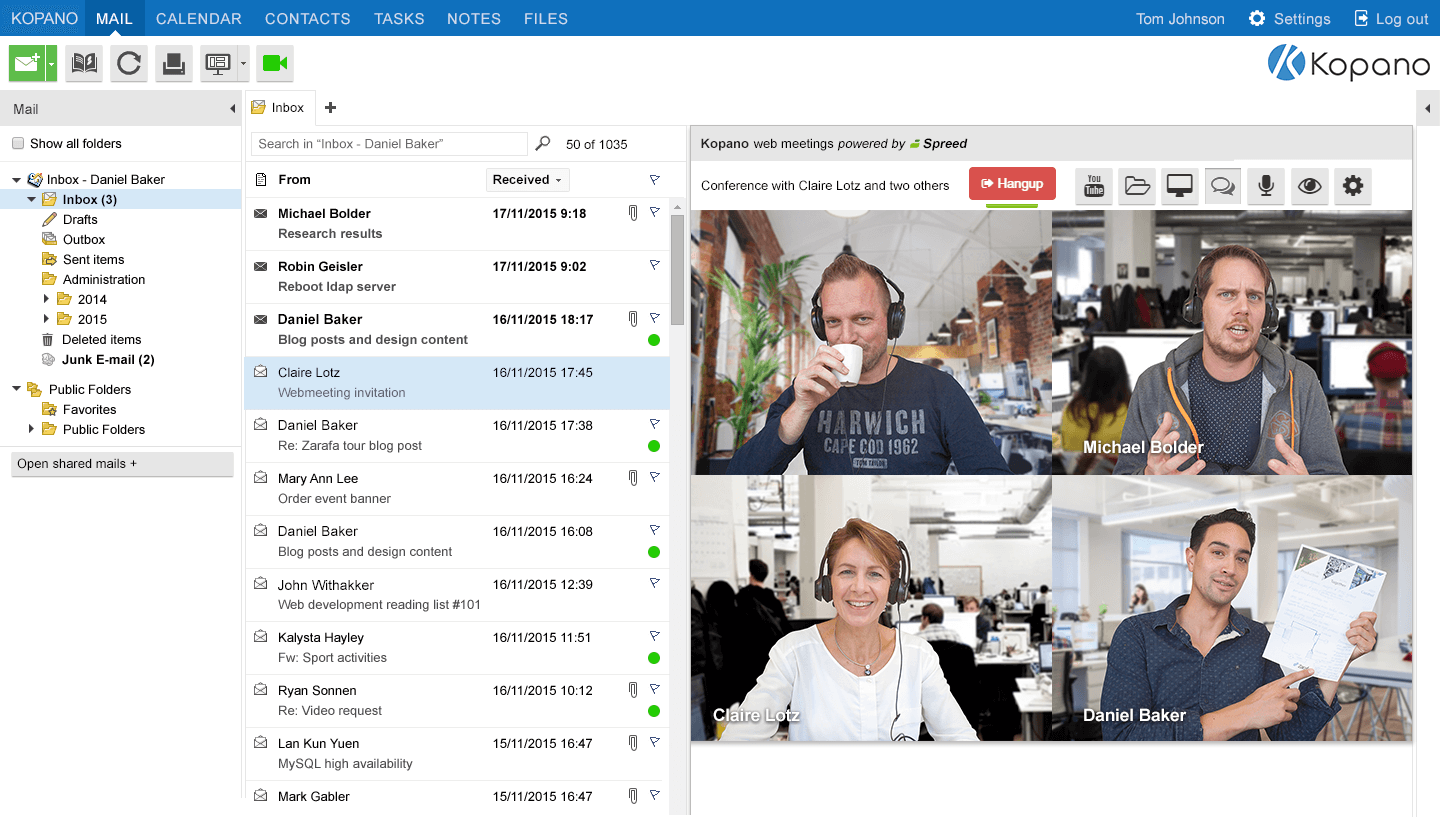Click Claire Lotz's video tile
The image size is (1440, 817).
(871, 608)
